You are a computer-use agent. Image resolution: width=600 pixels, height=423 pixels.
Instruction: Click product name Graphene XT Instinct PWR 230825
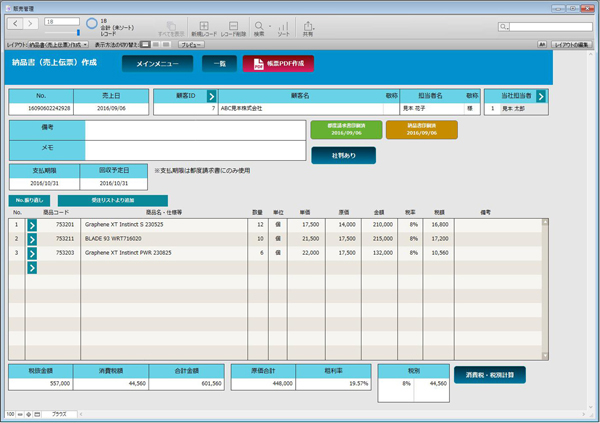128,253
